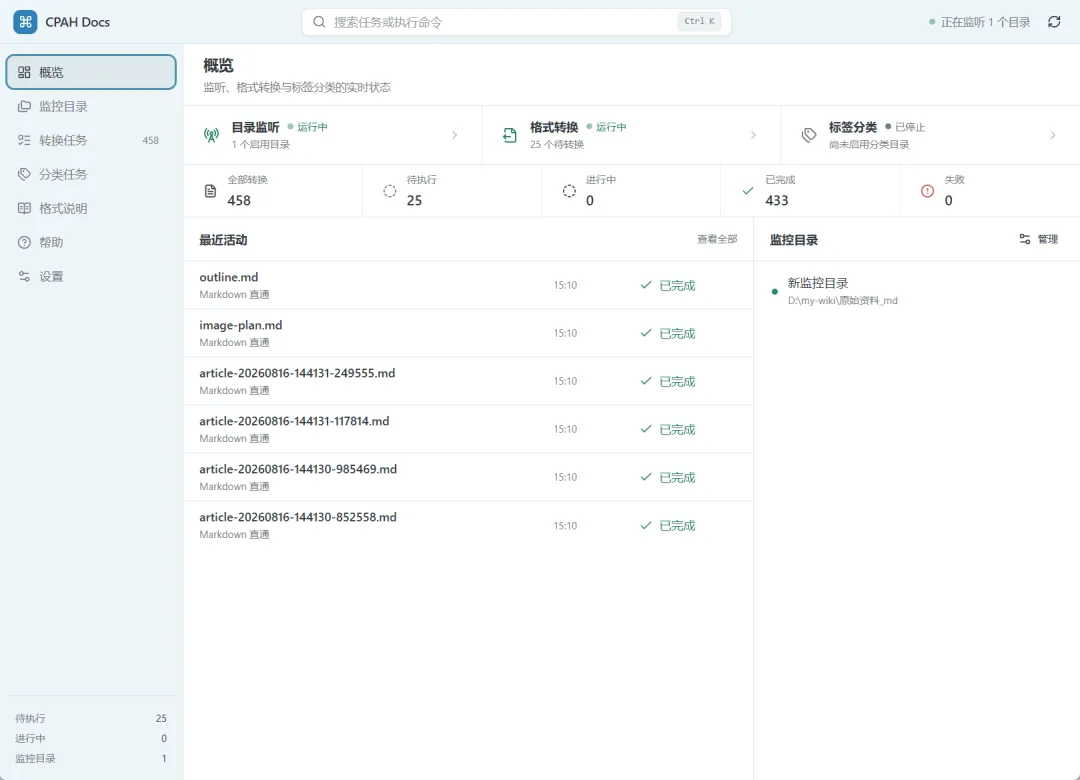Open the image-plan.md activity row
The image size is (1080, 780).
(468, 333)
